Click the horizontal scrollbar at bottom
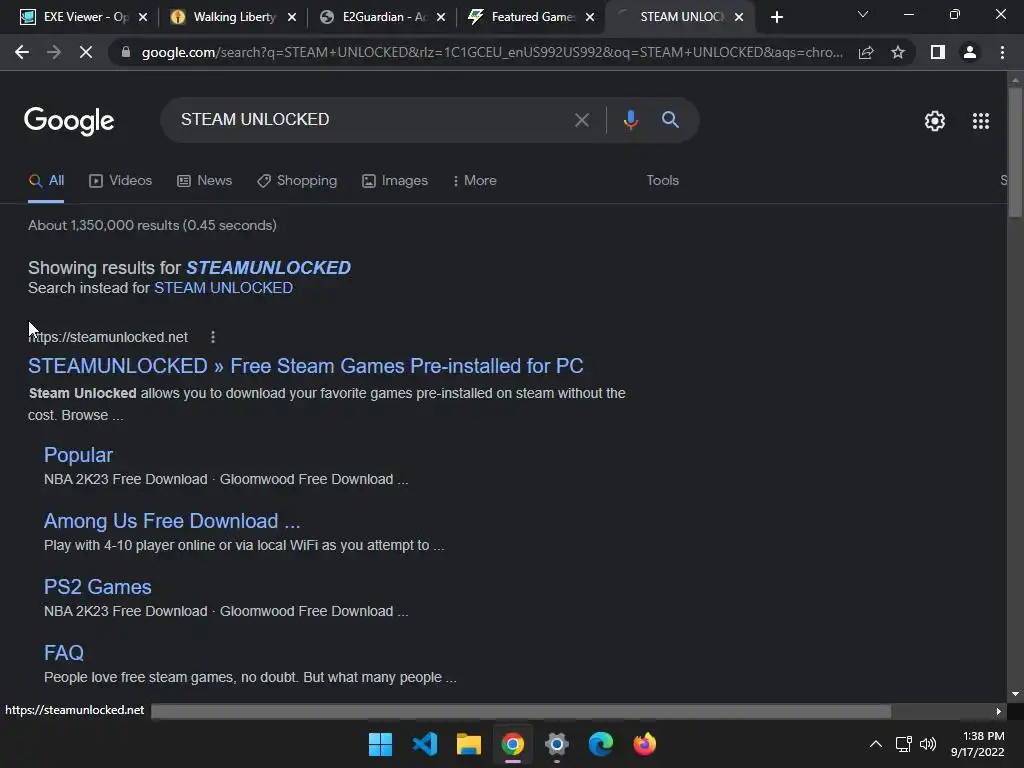Screen dimensions: 1024x768 520,711
